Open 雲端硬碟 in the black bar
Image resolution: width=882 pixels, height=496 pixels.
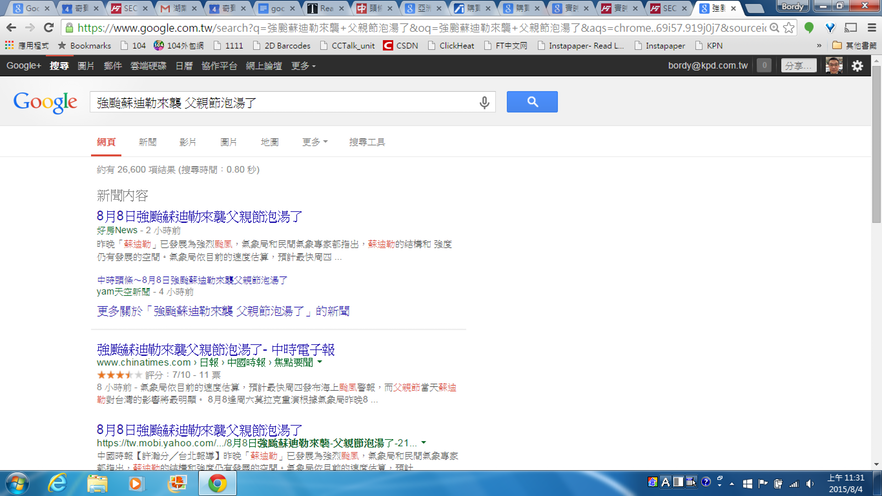click(x=148, y=66)
